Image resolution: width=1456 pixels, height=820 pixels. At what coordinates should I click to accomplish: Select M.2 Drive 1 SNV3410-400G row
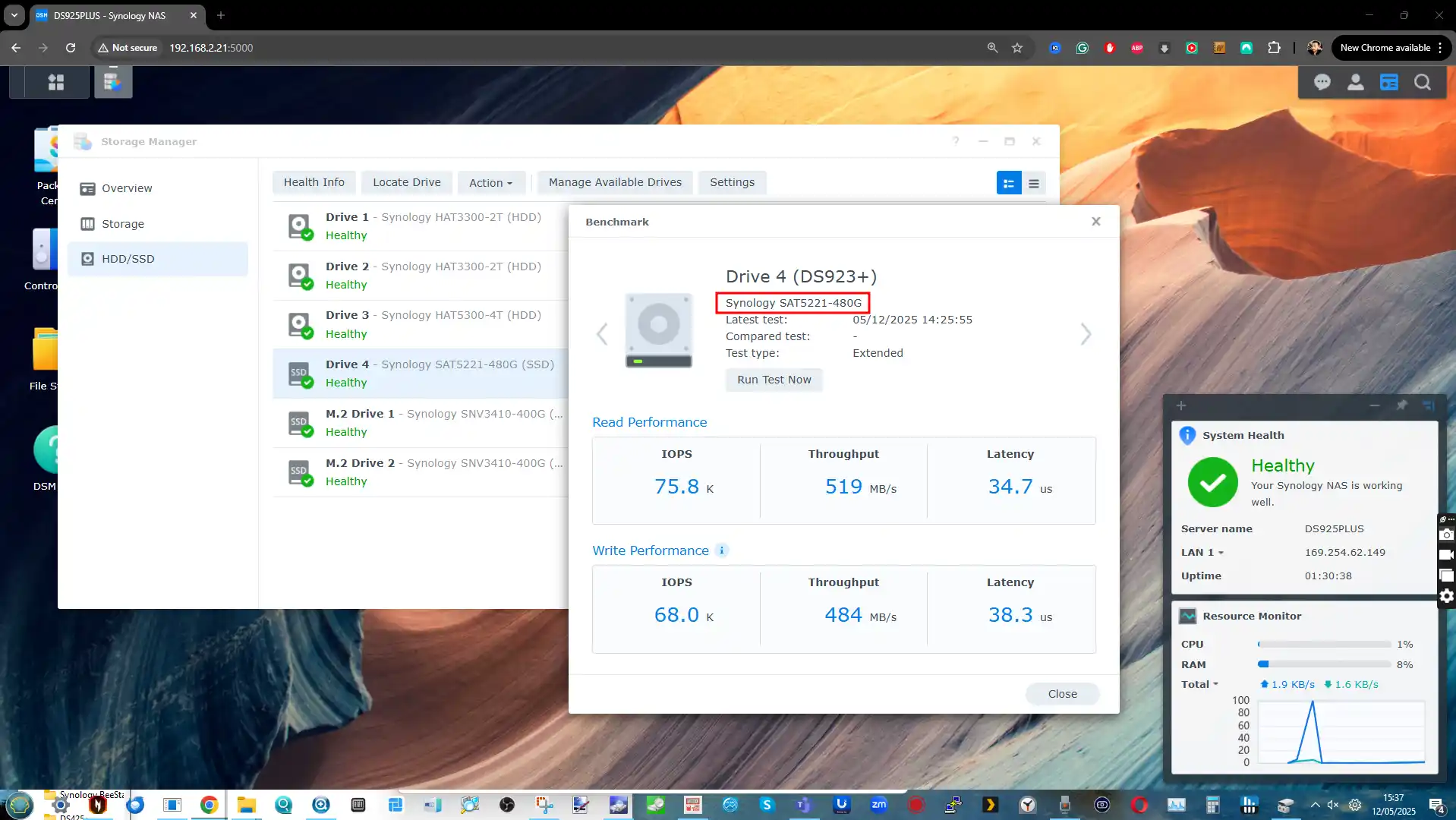pos(421,423)
